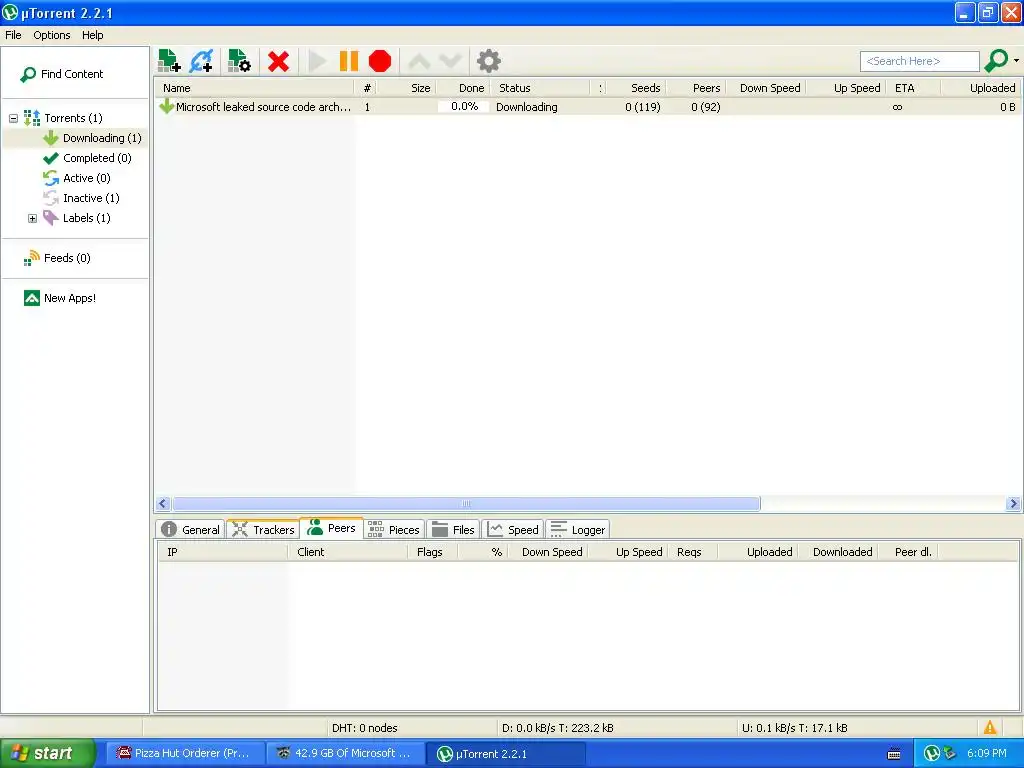
Task: Sort by torrent list Up Speed header
Action: tap(846, 88)
